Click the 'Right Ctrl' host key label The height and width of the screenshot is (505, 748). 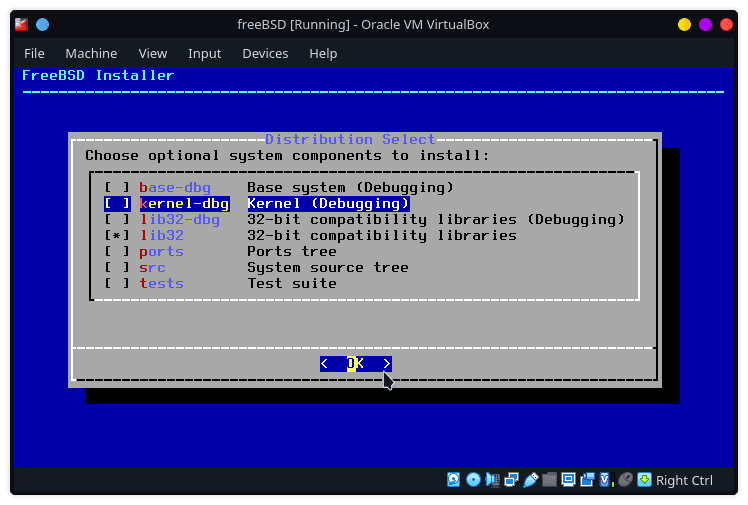click(684, 480)
